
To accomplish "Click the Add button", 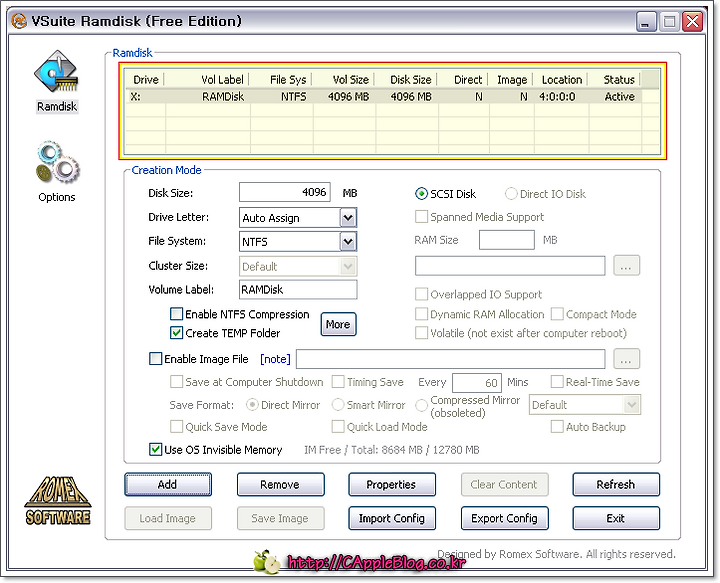I will (168, 484).
